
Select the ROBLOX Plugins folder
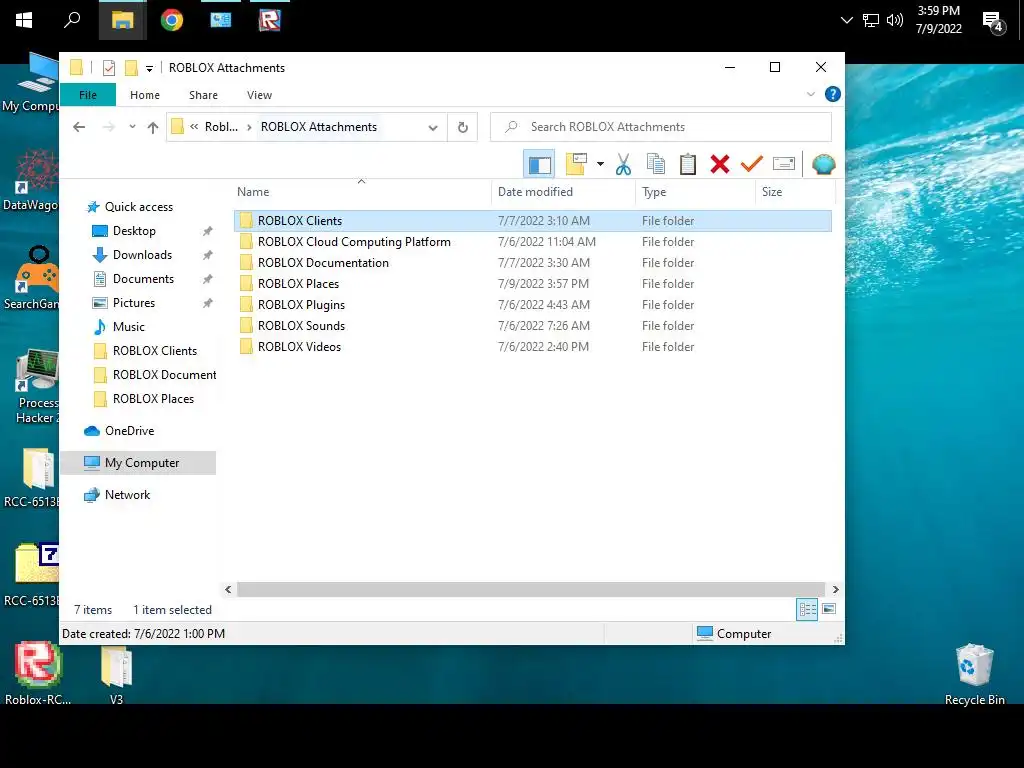[x=532, y=304]
